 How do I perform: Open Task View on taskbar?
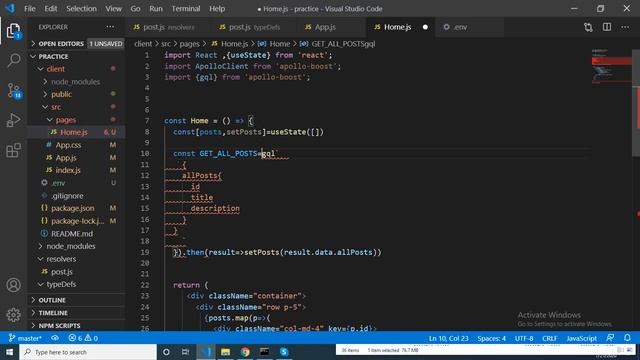coord(185,352)
